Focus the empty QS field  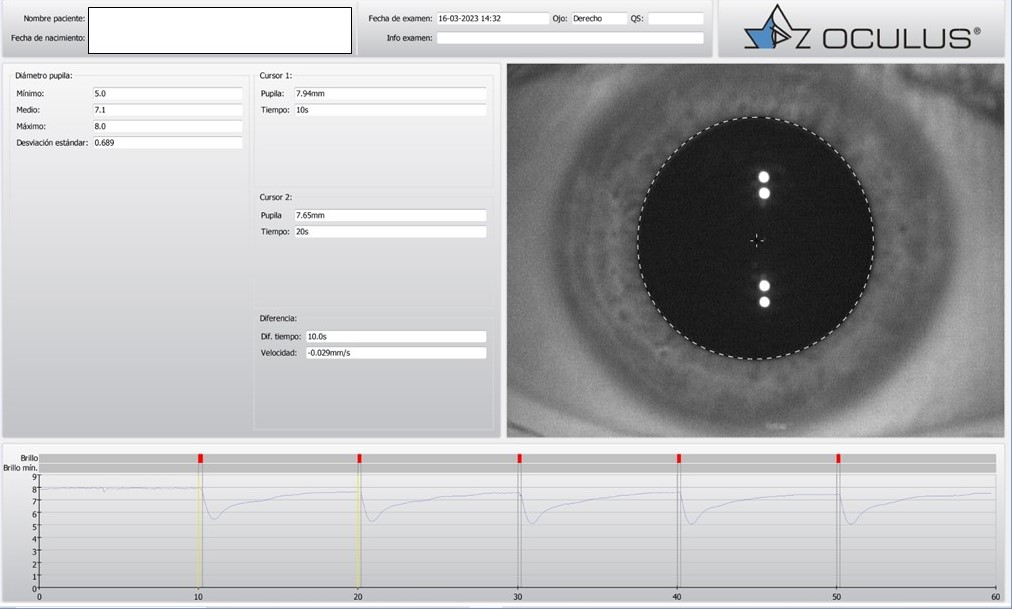pyautogui.click(x=675, y=19)
